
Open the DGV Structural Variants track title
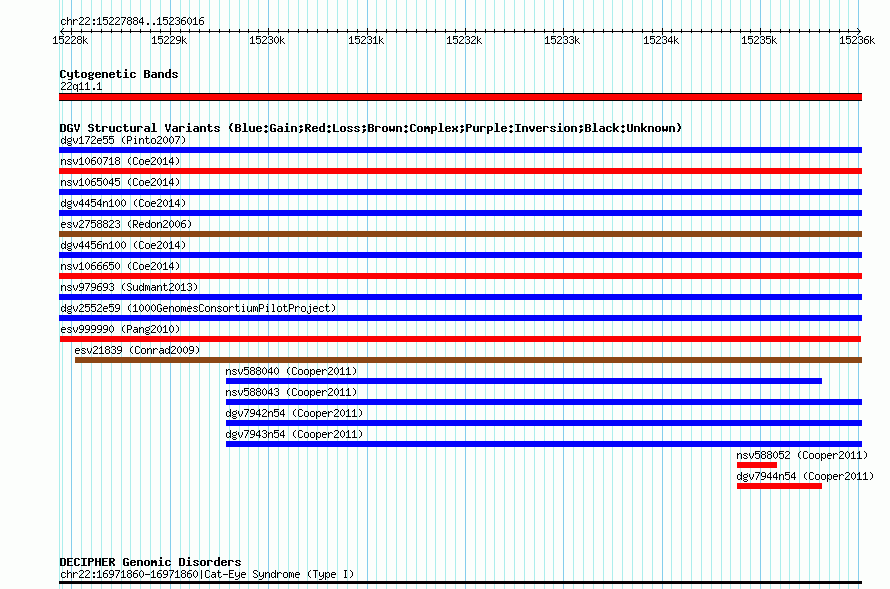tap(371, 128)
